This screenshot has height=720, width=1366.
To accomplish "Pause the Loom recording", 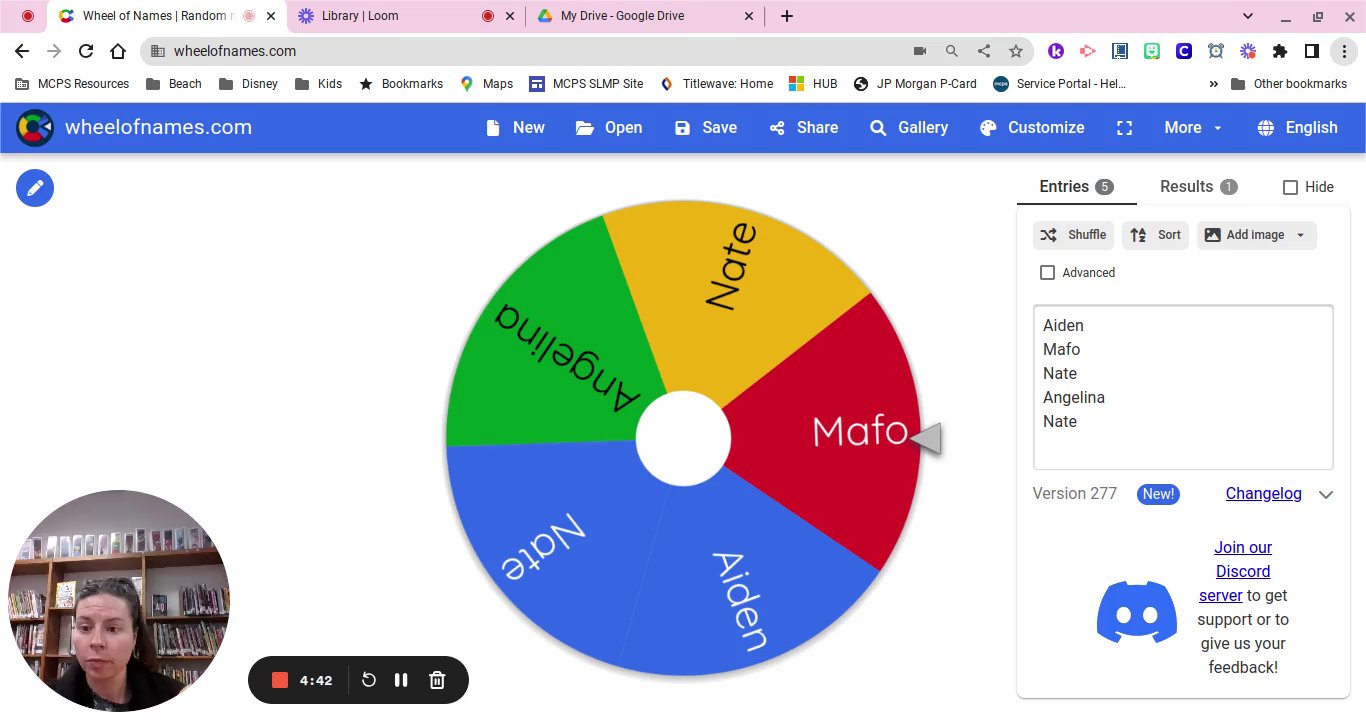I will (x=401, y=680).
